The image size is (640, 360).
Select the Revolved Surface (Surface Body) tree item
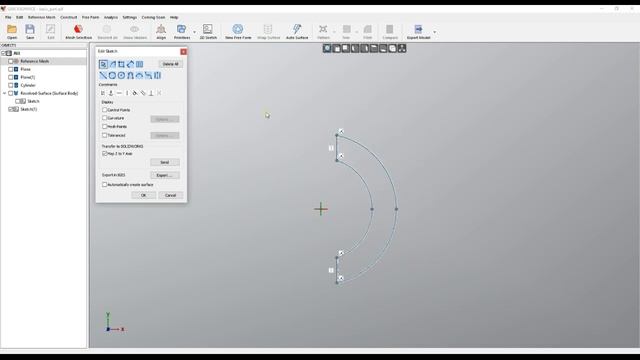click(x=49, y=93)
